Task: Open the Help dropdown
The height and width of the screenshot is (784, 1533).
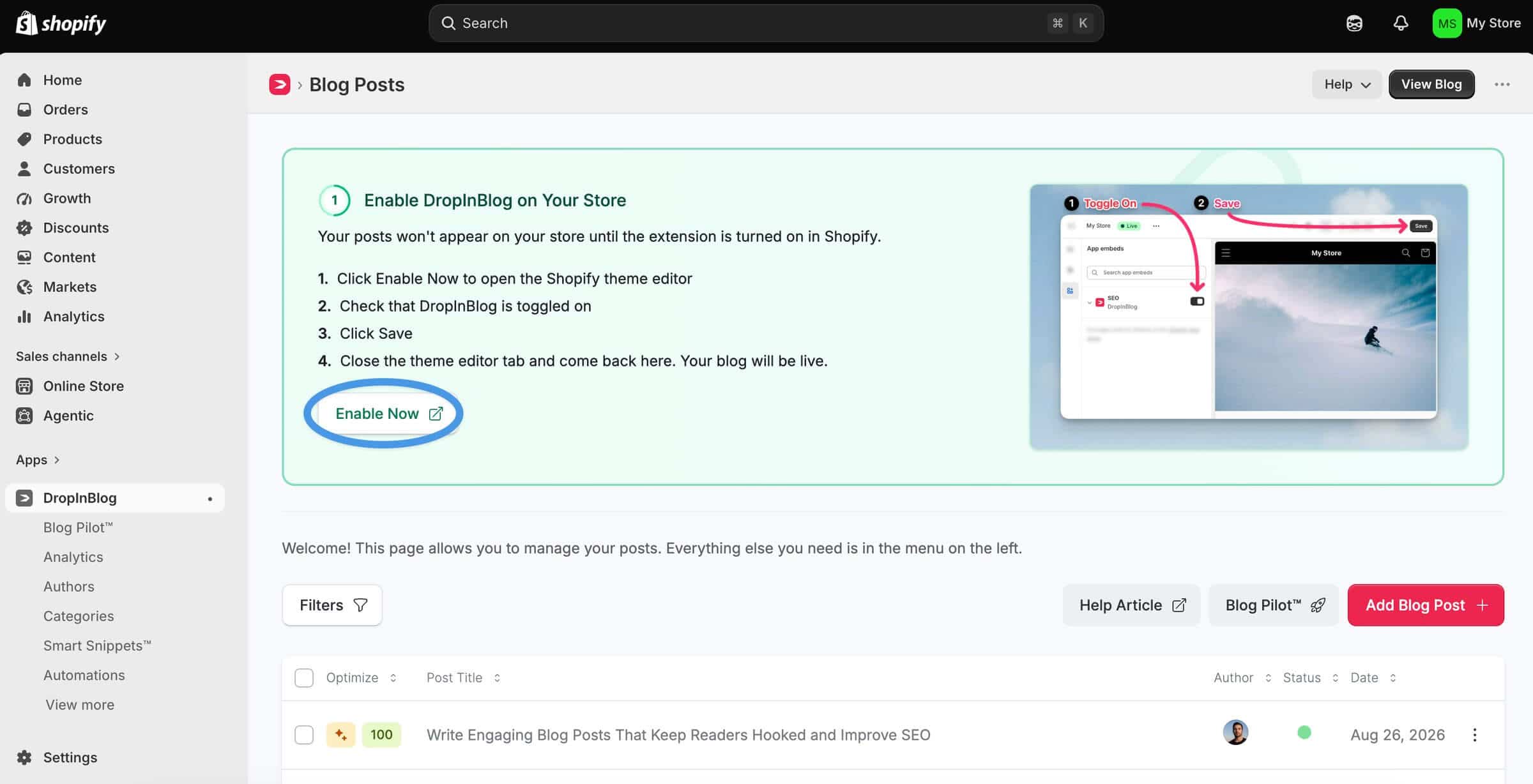Action: [x=1346, y=84]
